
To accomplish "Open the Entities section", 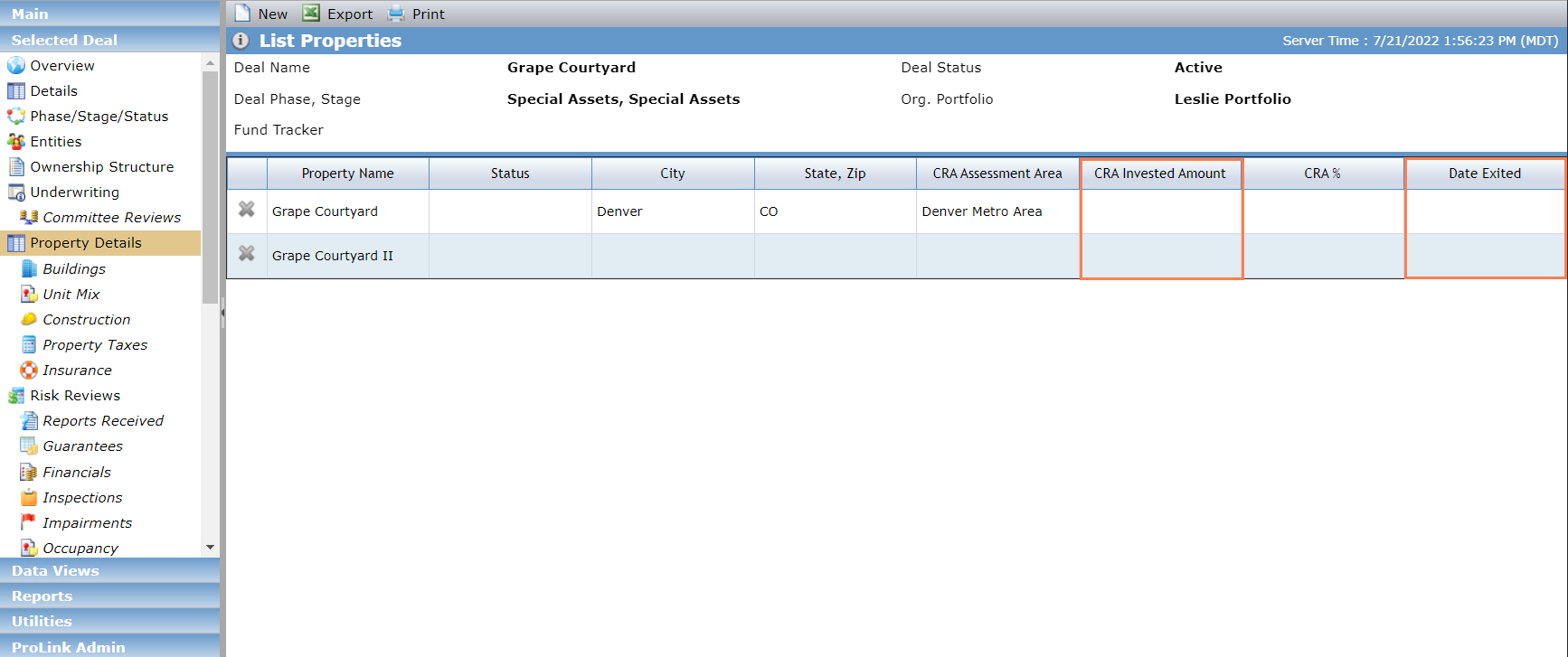I will click(x=56, y=141).
